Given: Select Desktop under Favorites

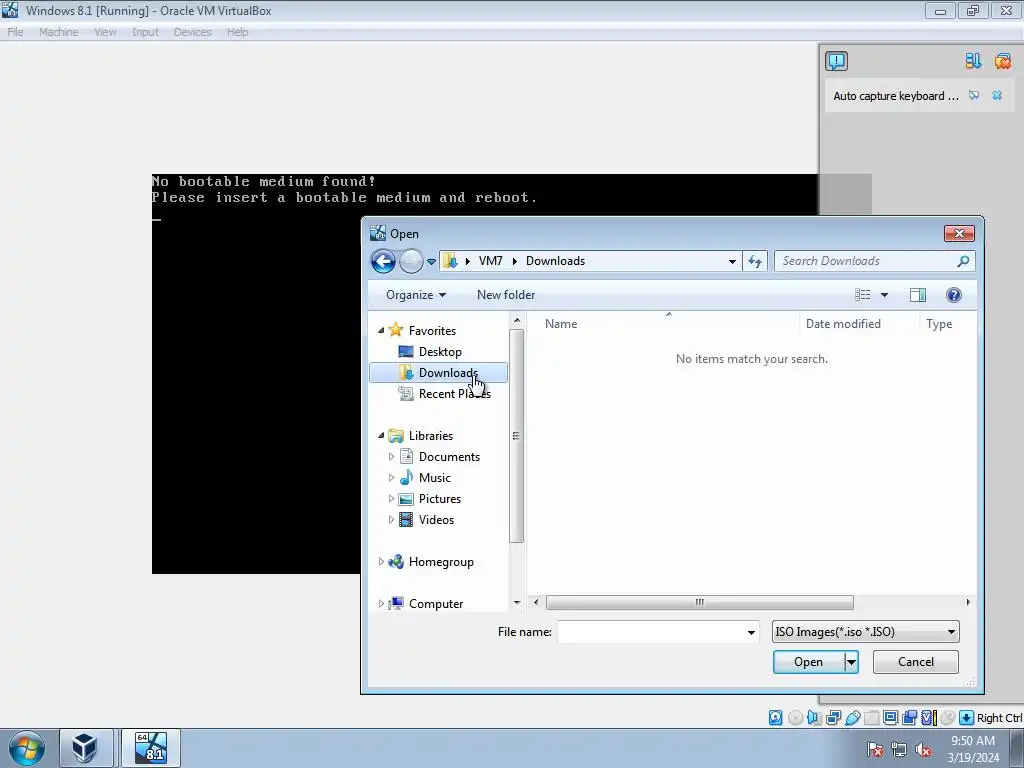Looking at the screenshot, I should (440, 352).
